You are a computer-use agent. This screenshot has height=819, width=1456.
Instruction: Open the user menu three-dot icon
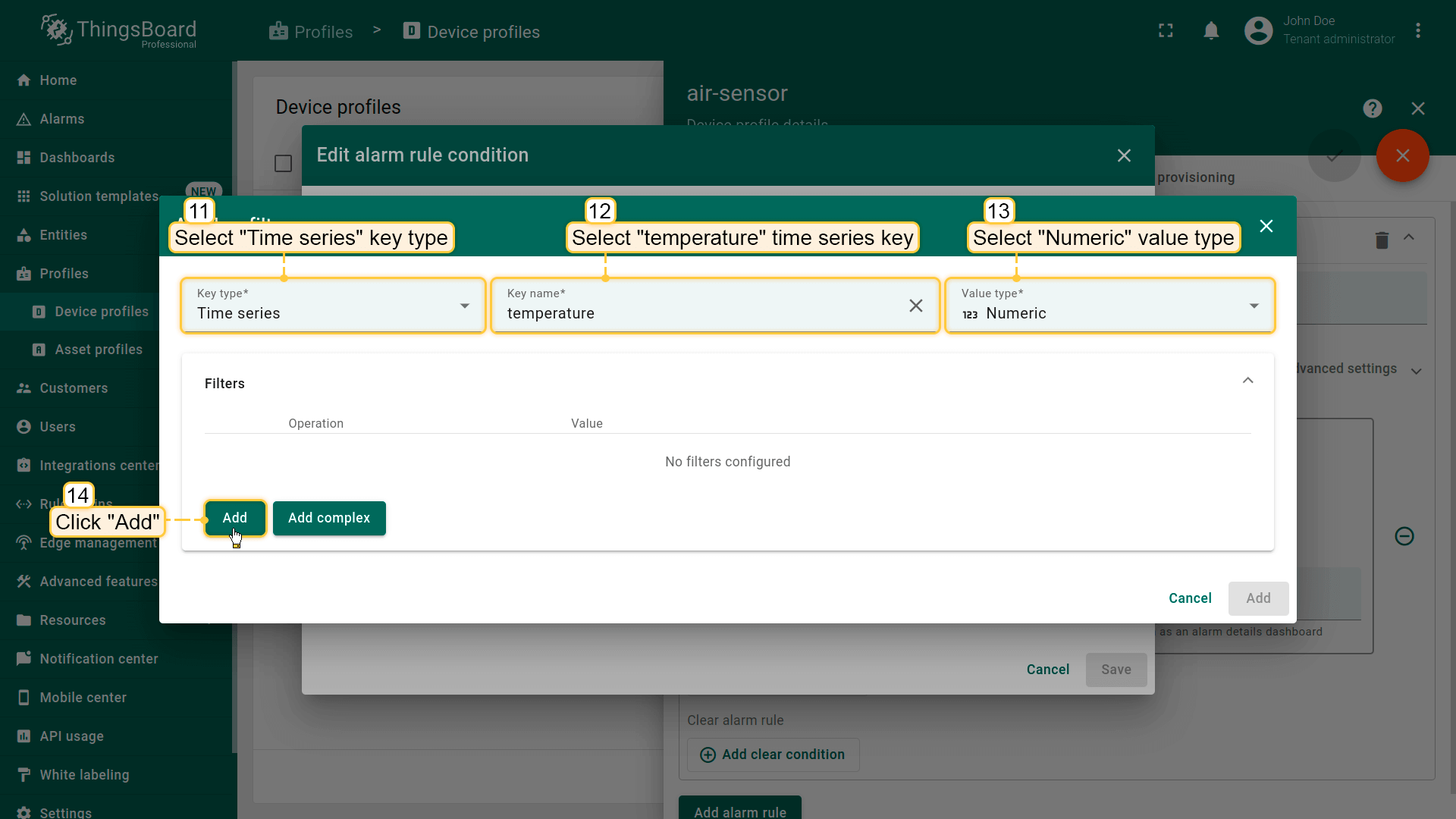(x=1418, y=31)
